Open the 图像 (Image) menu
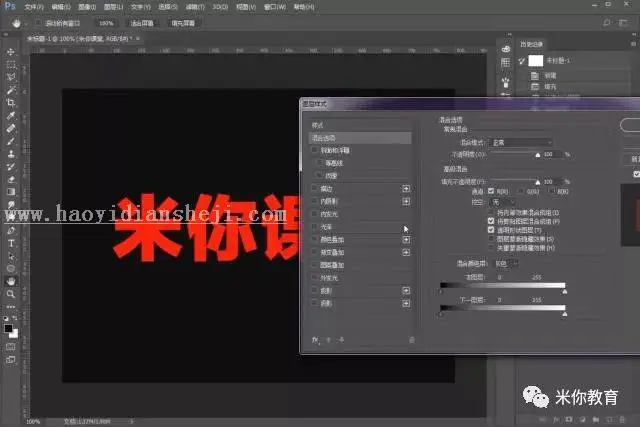This screenshot has height=427, width=640. pyautogui.click(x=87, y=7)
